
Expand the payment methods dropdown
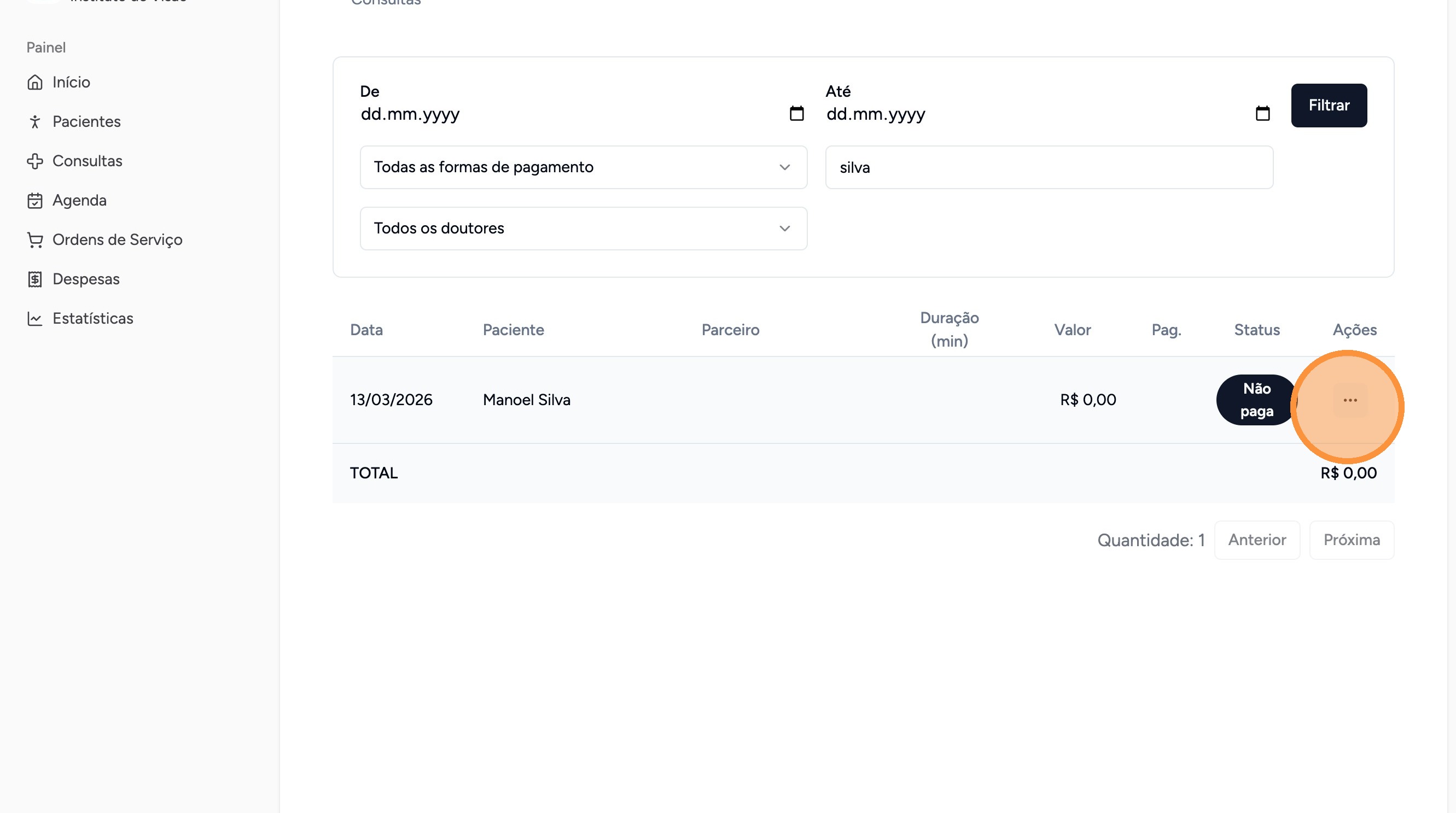pyautogui.click(x=583, y=167)
